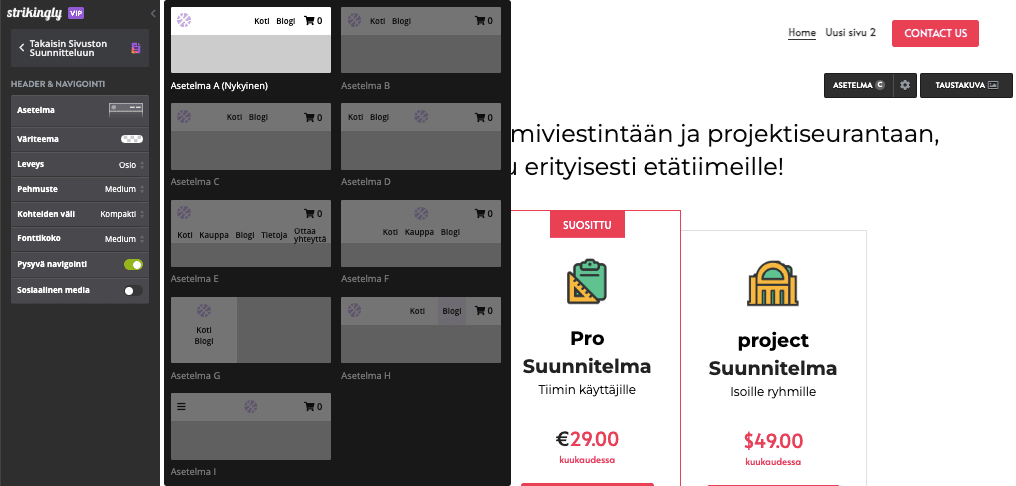
Task: Collapse the left sidebar with the chevron
Action: [153, 14]
